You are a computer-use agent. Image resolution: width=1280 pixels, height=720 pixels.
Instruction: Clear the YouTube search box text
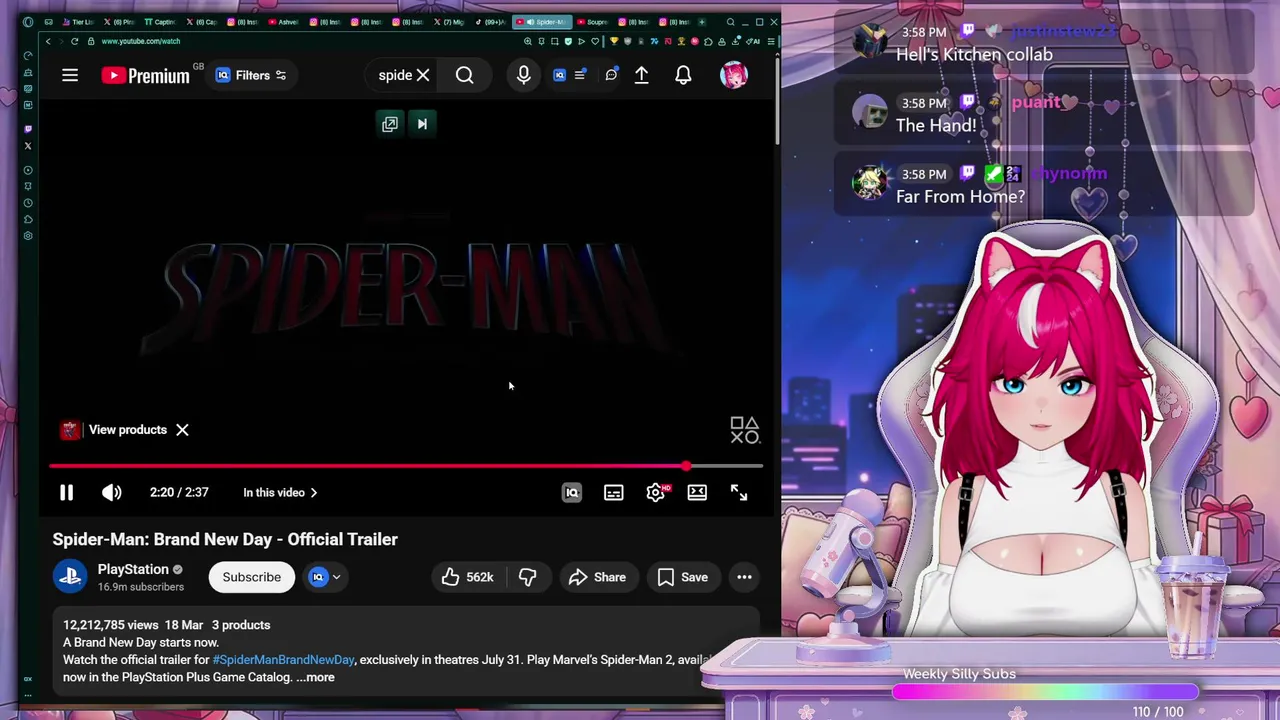[x=423, y=75]
